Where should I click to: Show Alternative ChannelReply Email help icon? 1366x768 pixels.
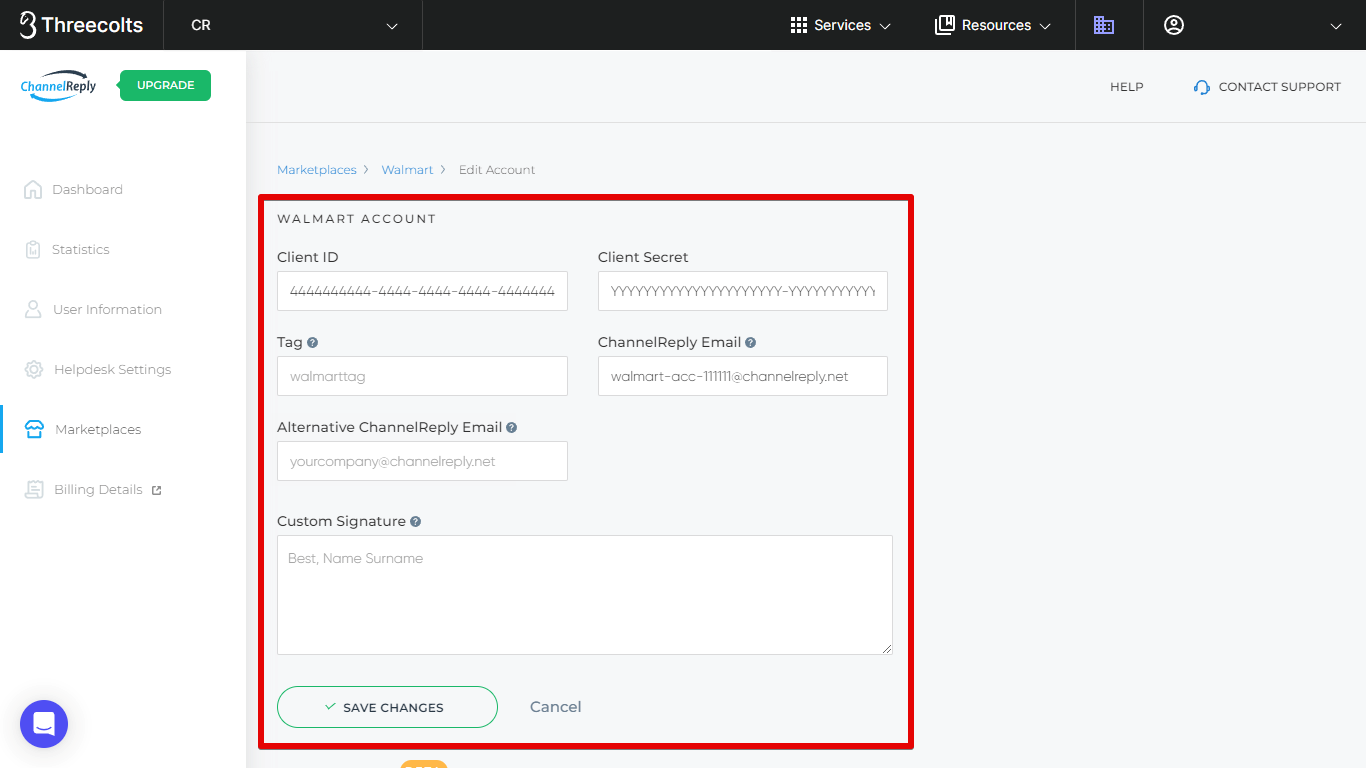[x=511, y=427]
